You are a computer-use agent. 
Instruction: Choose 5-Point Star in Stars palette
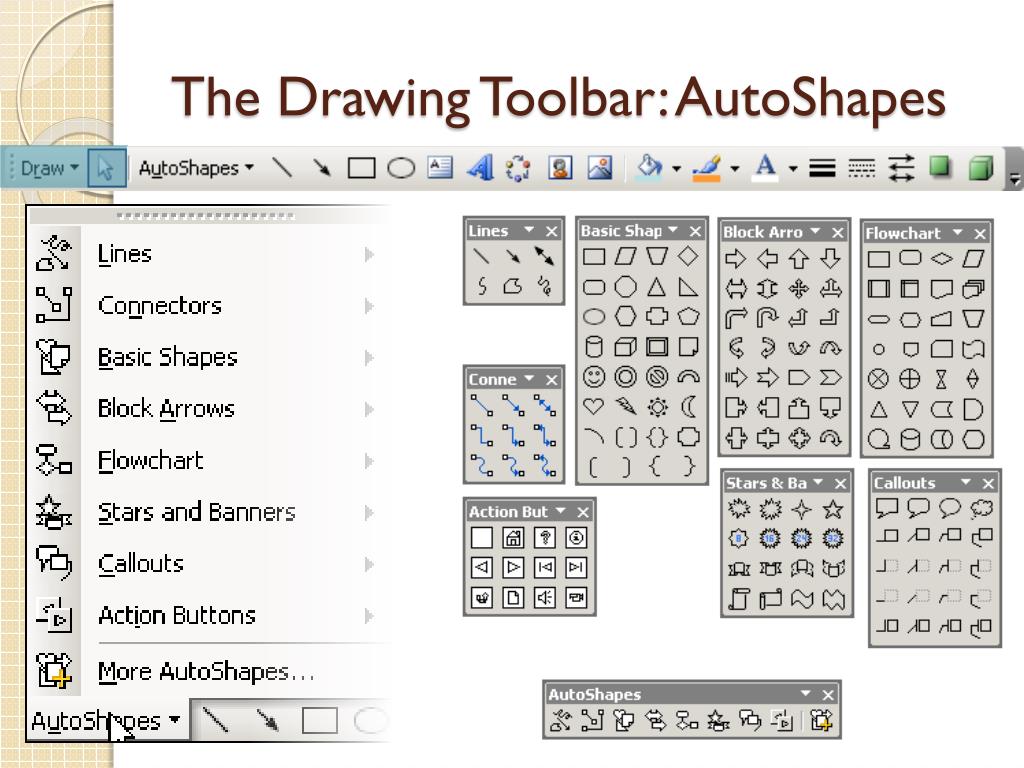(833, 509)
